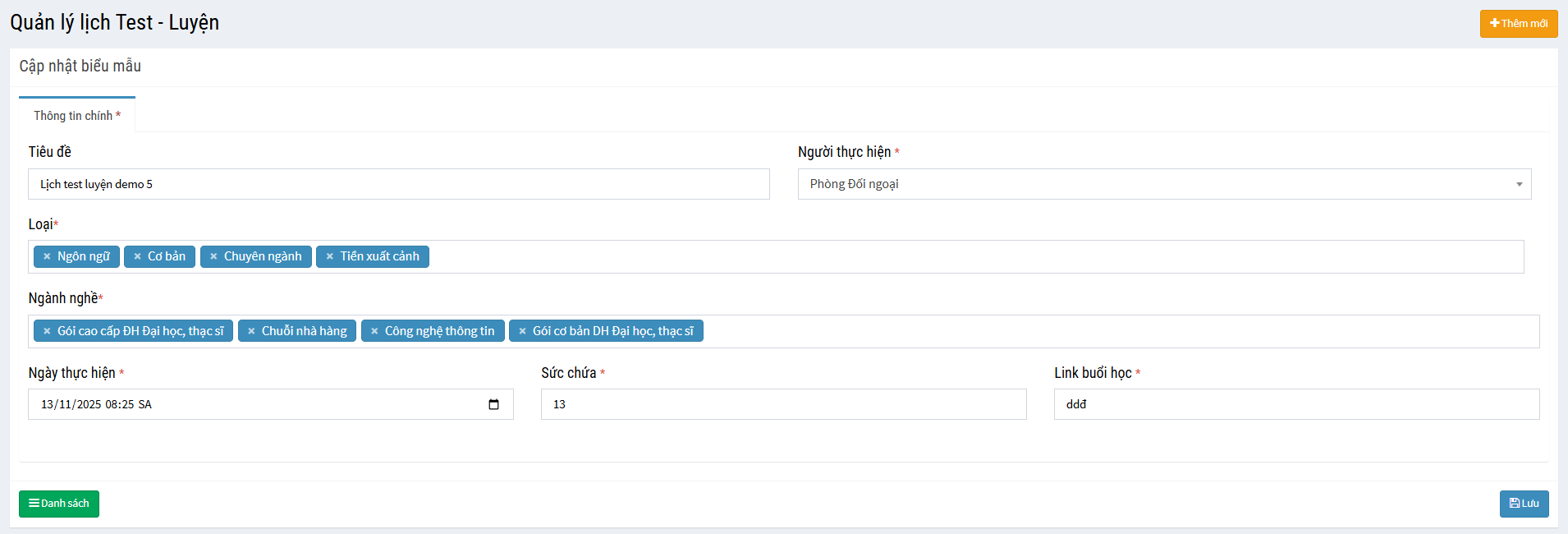Click the 'Ngày thực hiện' date text
1568x534 pixels.
point(96,404)
